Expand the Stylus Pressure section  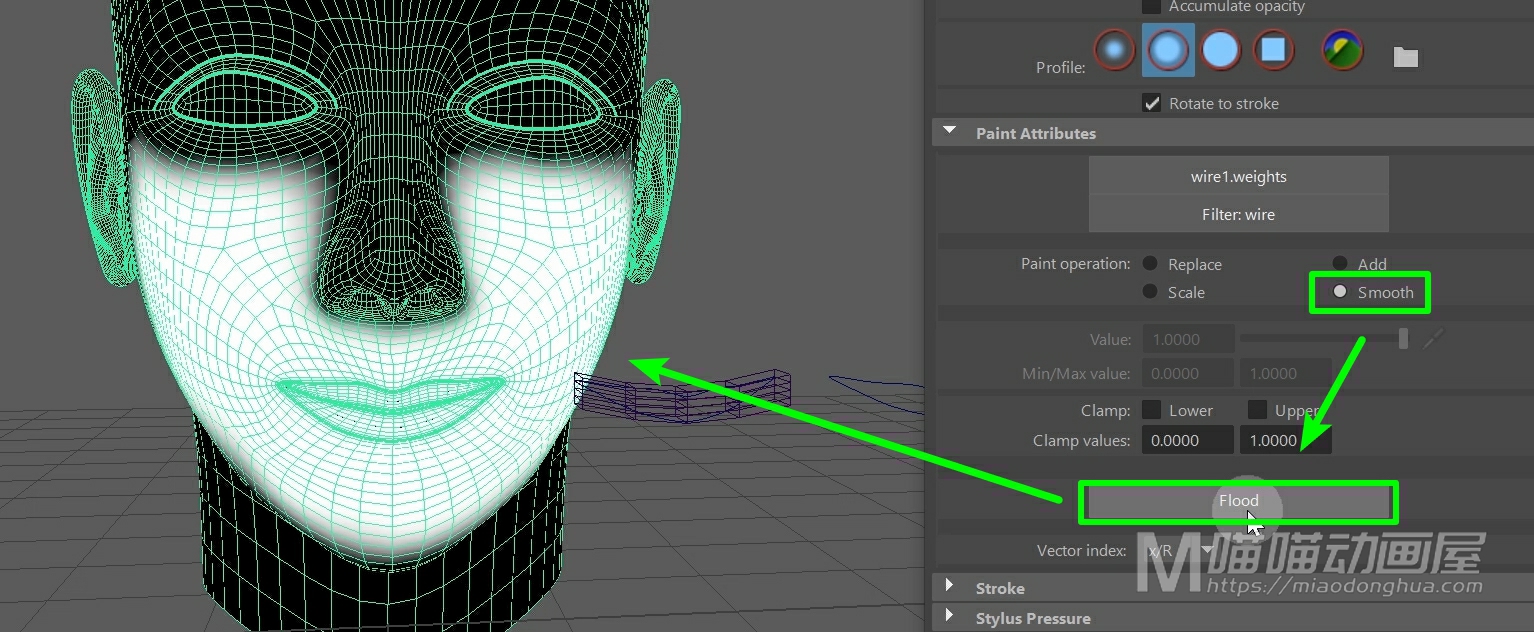(x=950, y=618)
